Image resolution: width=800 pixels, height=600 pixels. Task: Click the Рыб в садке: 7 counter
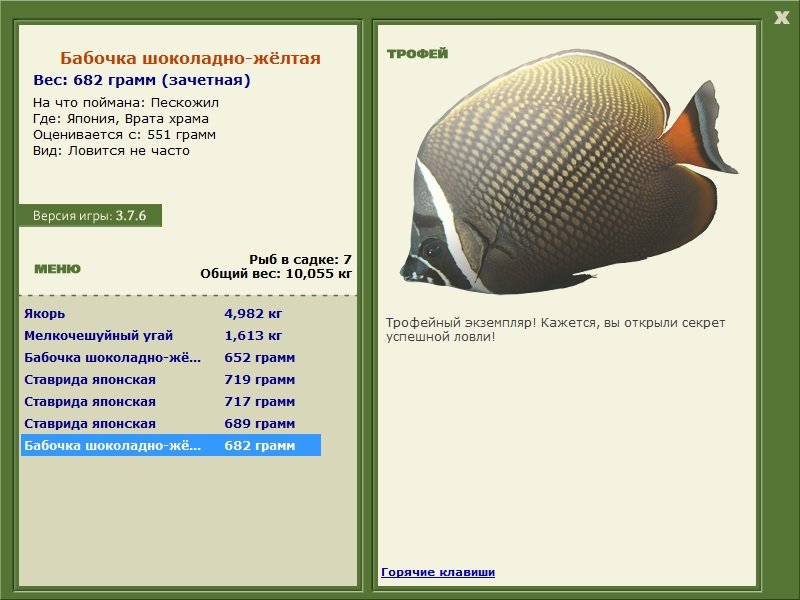(300, 259)
